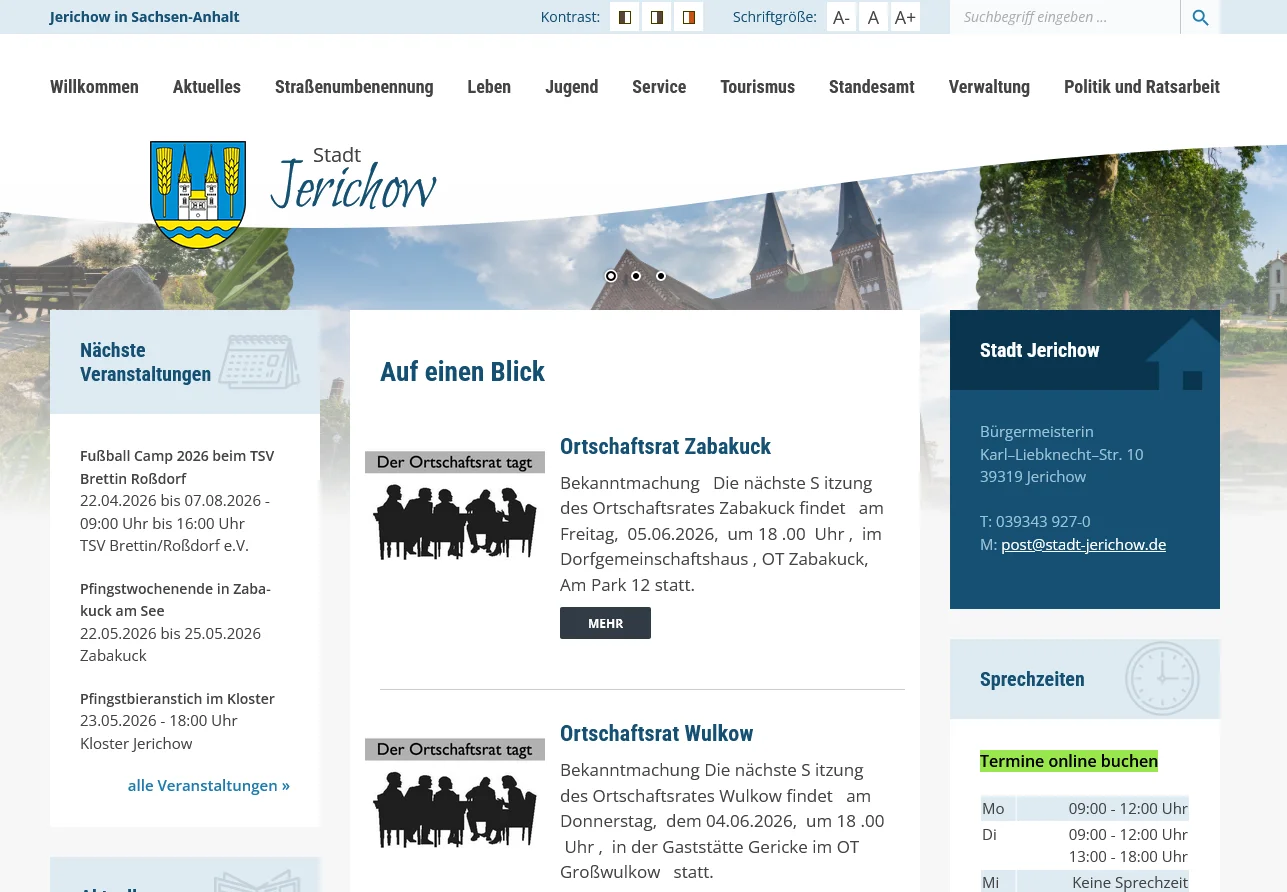Image resolution: width=1287 pixels, height=892 pixels.
Task: Click the Mi Keine Sprechzeit row
Action: pos(1085,882)
